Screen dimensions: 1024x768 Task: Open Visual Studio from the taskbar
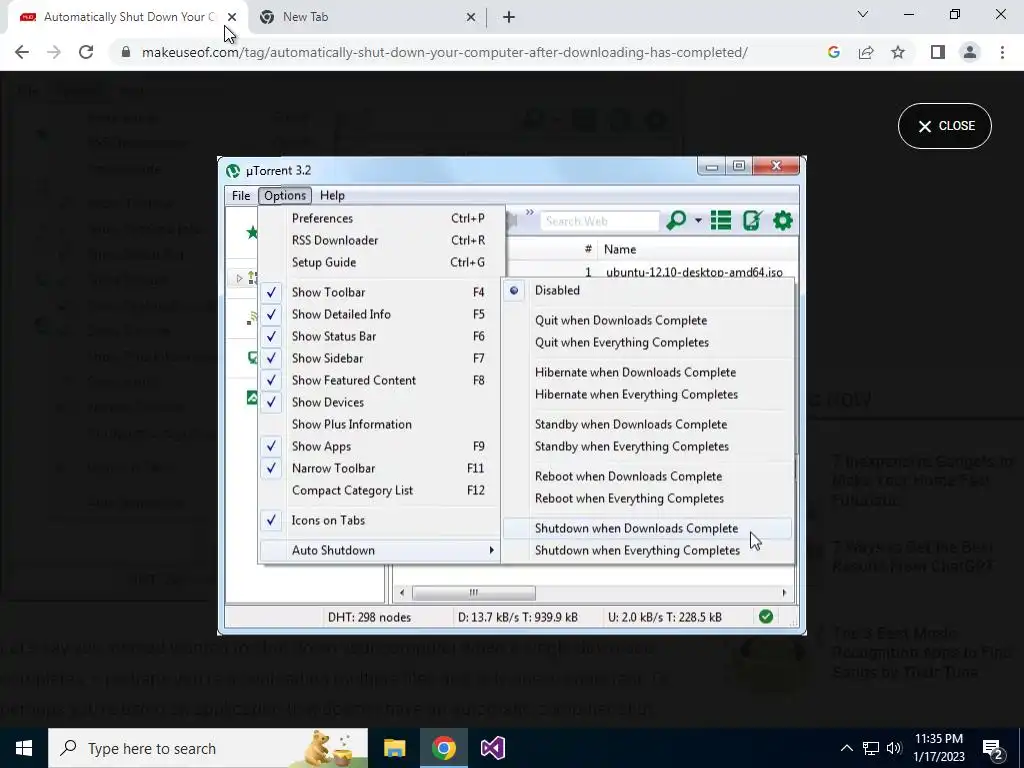click(x=492, y=748)
